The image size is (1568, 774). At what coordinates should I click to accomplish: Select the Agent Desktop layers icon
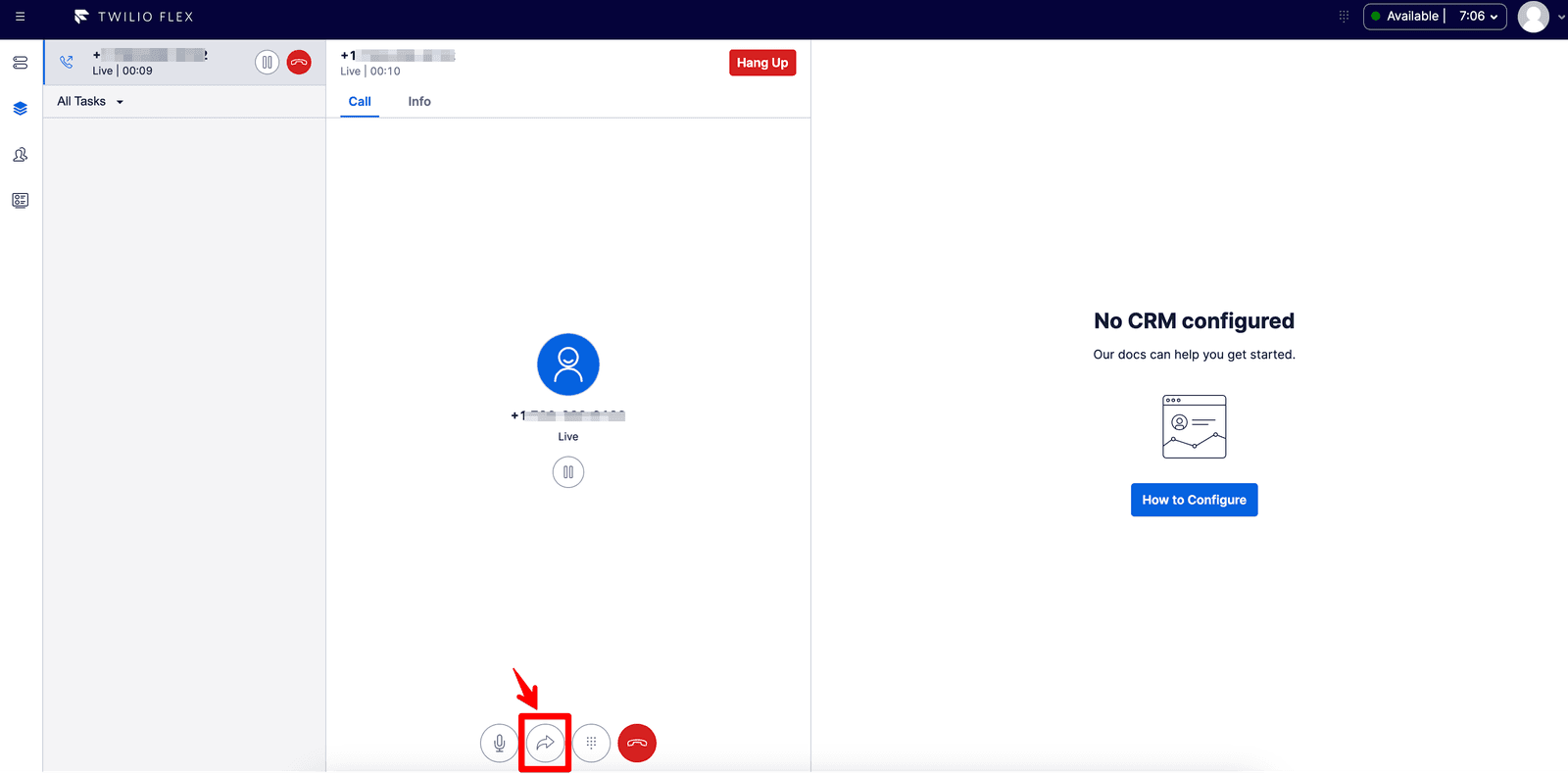[x=20, y=109]
